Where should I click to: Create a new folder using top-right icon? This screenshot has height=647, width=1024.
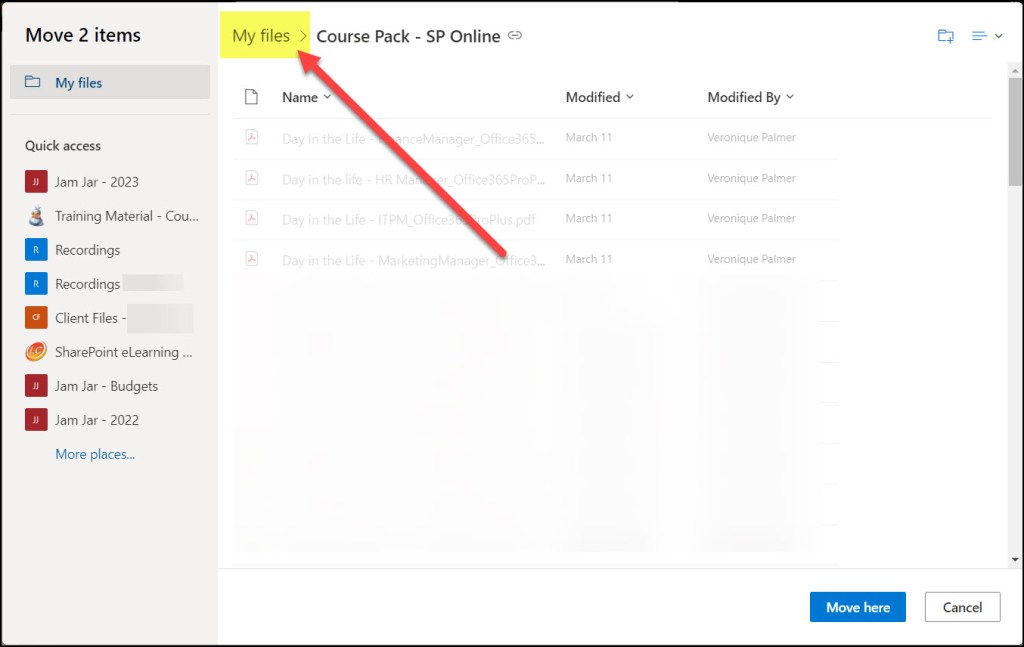[945, 36]
